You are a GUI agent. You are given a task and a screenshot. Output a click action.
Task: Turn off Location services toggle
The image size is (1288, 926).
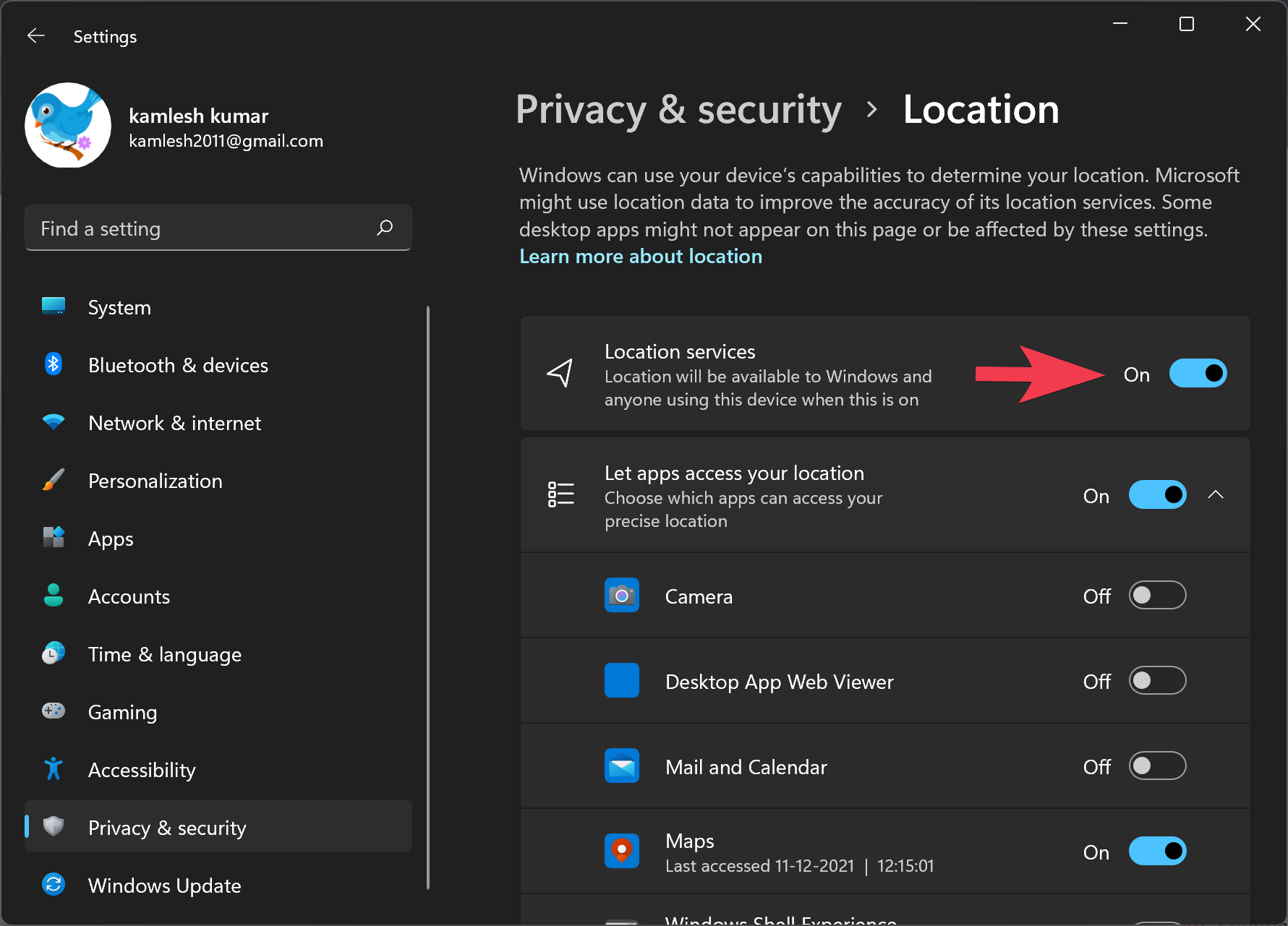pos(1198,374)
